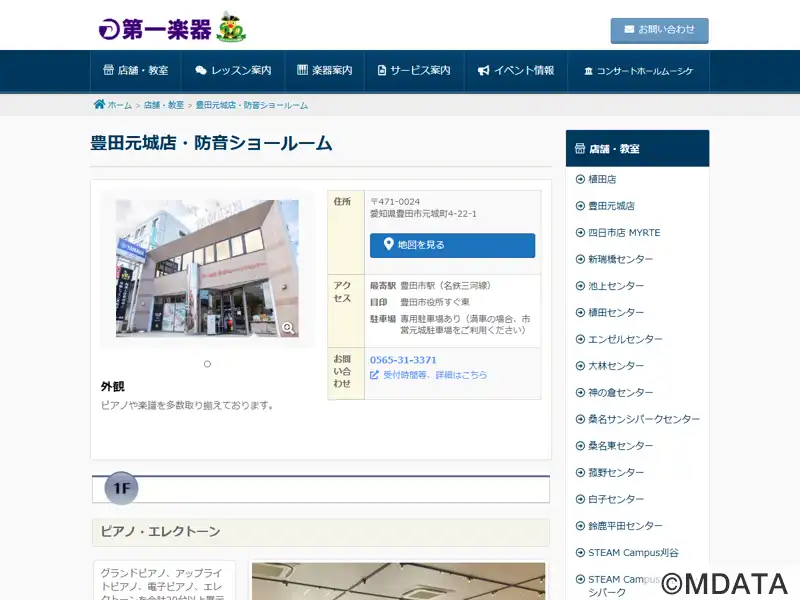Open the 楽器案内 navigation menu
This screenshot has width=800, height=600.
point(325,71)
